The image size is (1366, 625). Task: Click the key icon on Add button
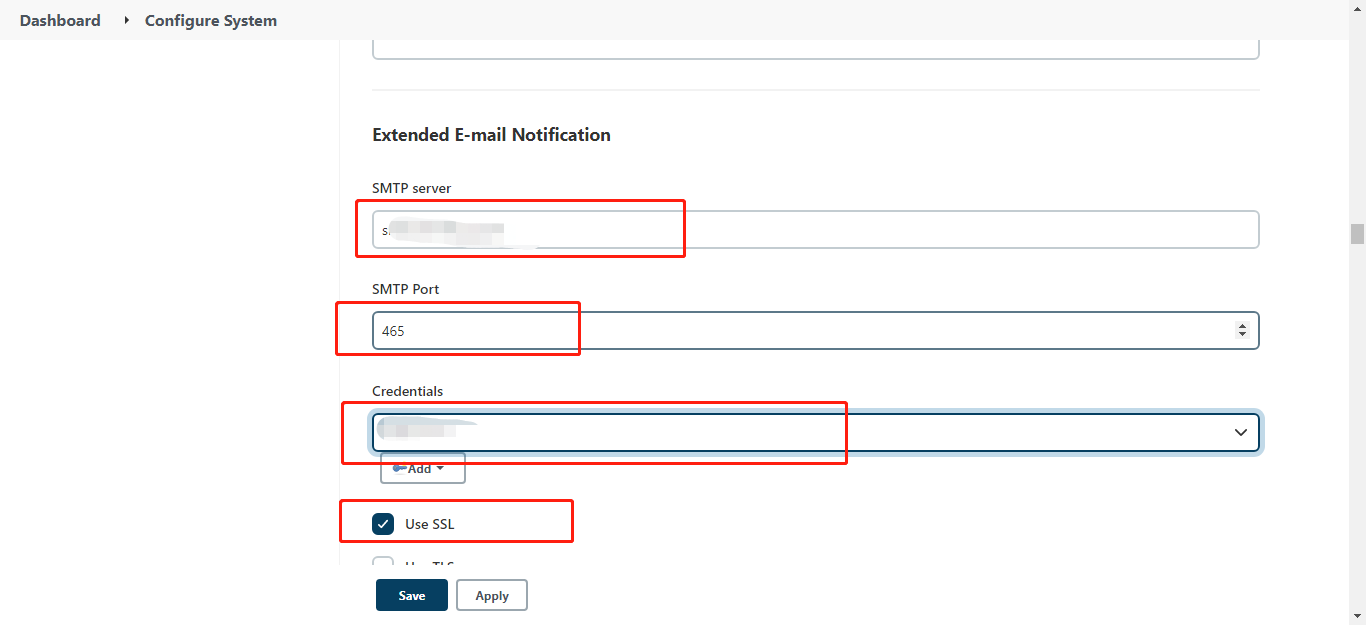[x=399, y=468]
